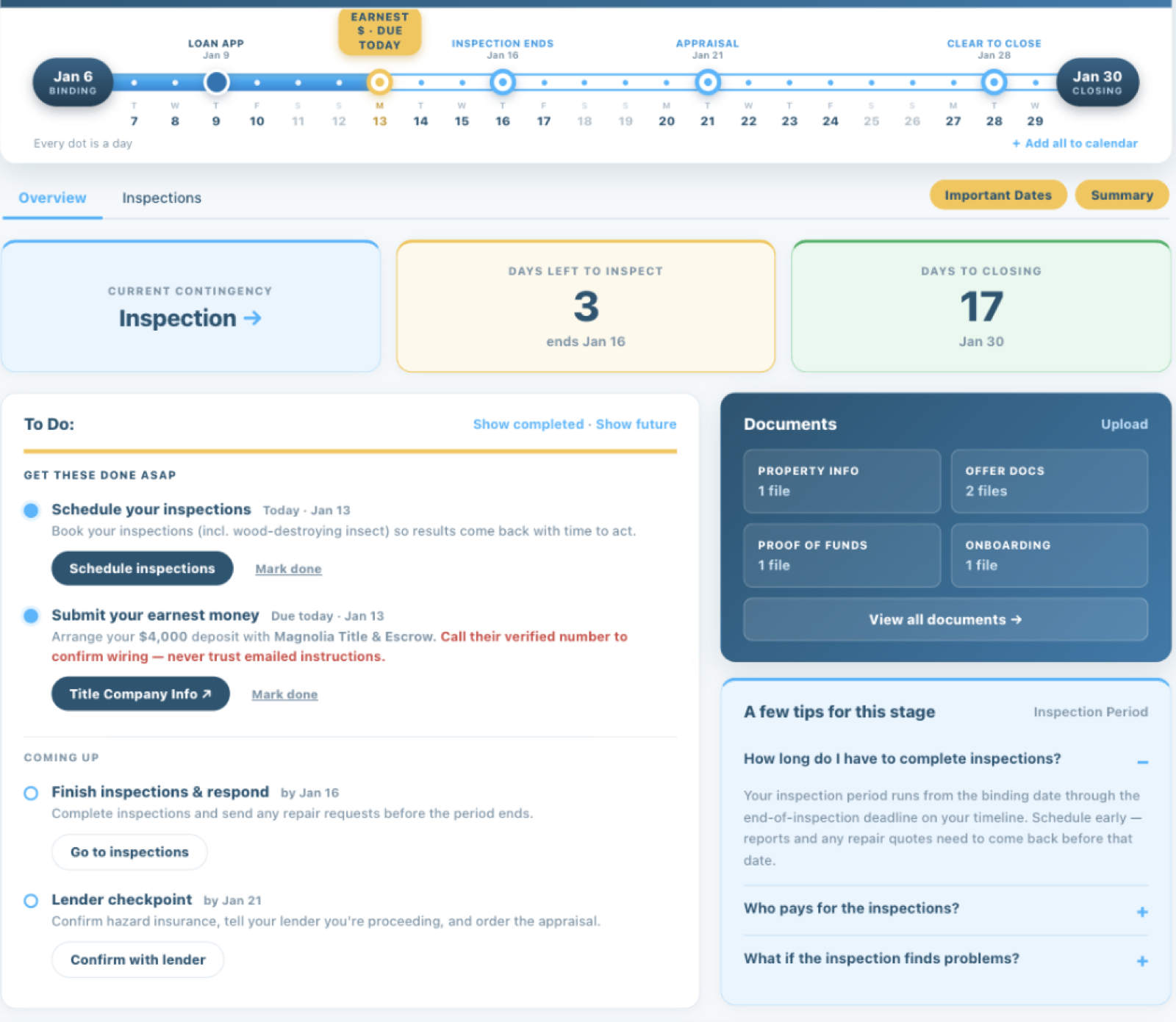This screenshot has height=1022, width=1176.
Task: Toggle Finish inspections & respond circle
Action: pos(31,793)
